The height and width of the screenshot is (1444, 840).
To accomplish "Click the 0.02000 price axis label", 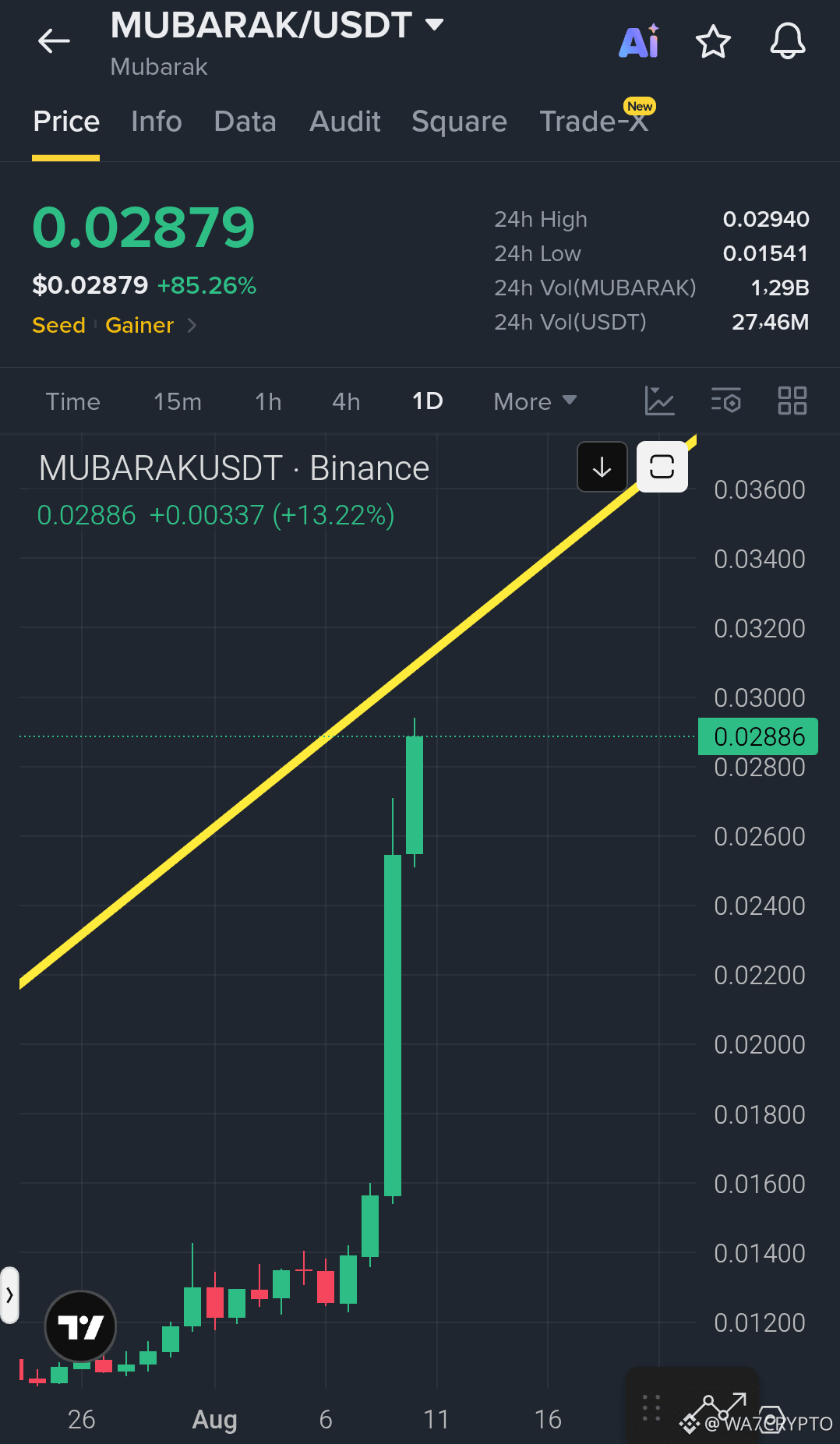I will tap(760, 1044).
